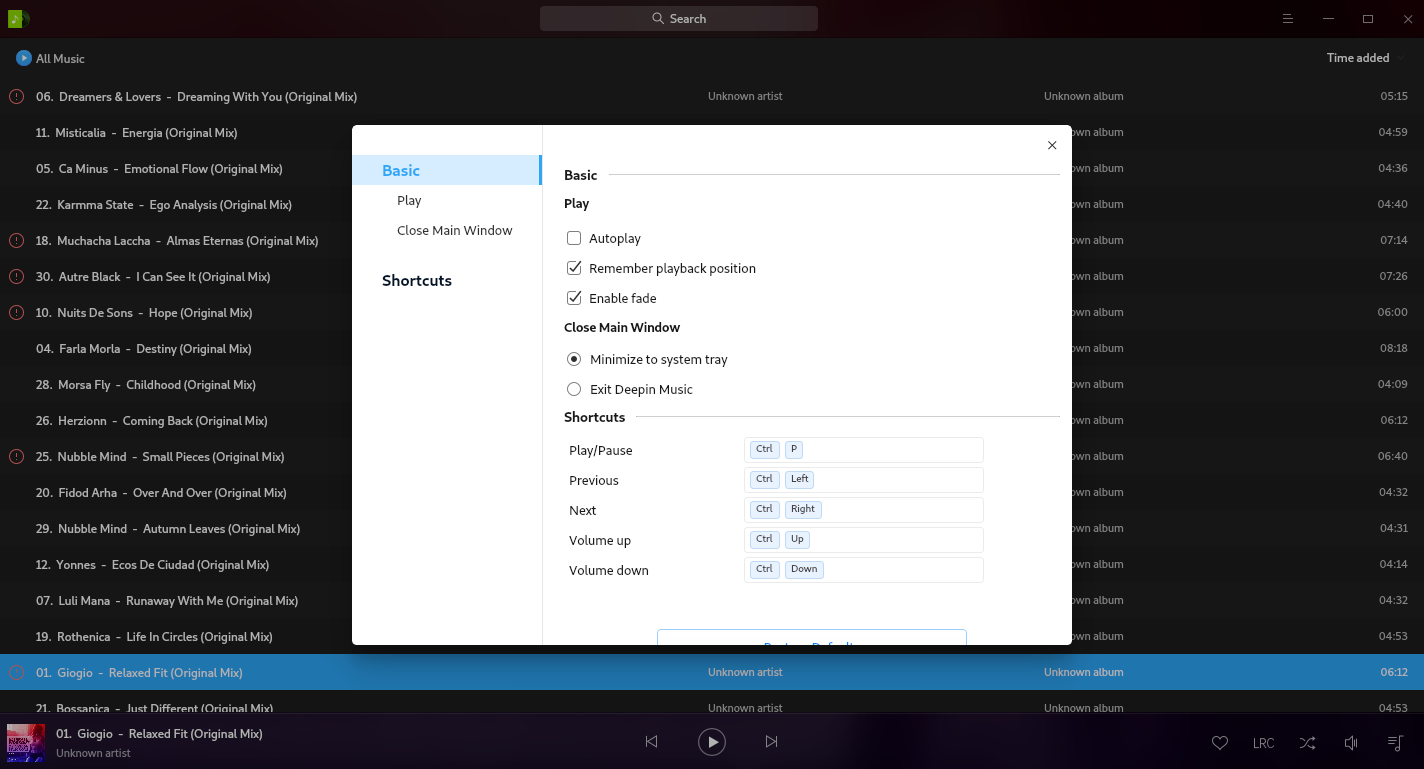Click the volume speaker icon
Viewport: 1424px width, 769px height.
(x=1351, y=743)
